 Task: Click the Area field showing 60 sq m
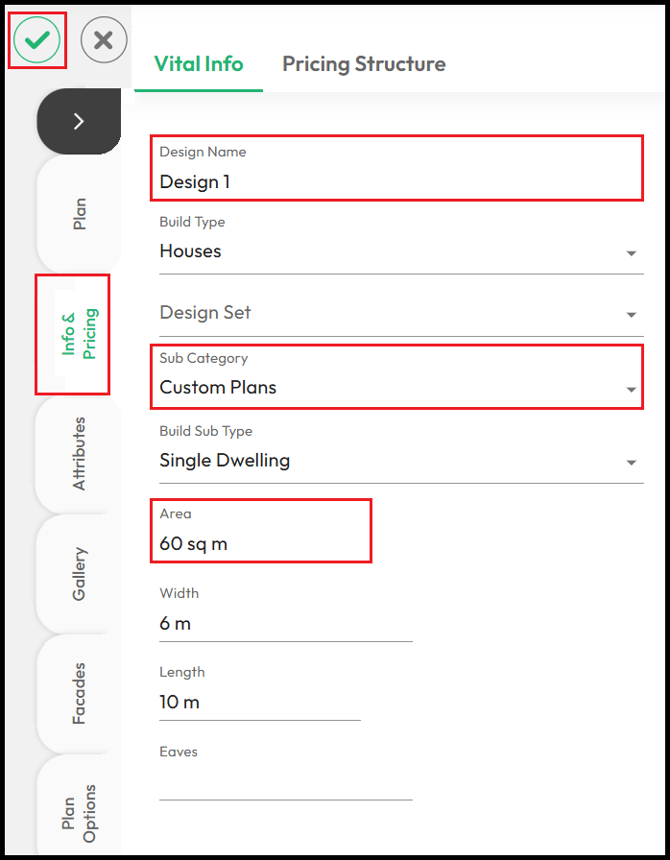(262, 531)
